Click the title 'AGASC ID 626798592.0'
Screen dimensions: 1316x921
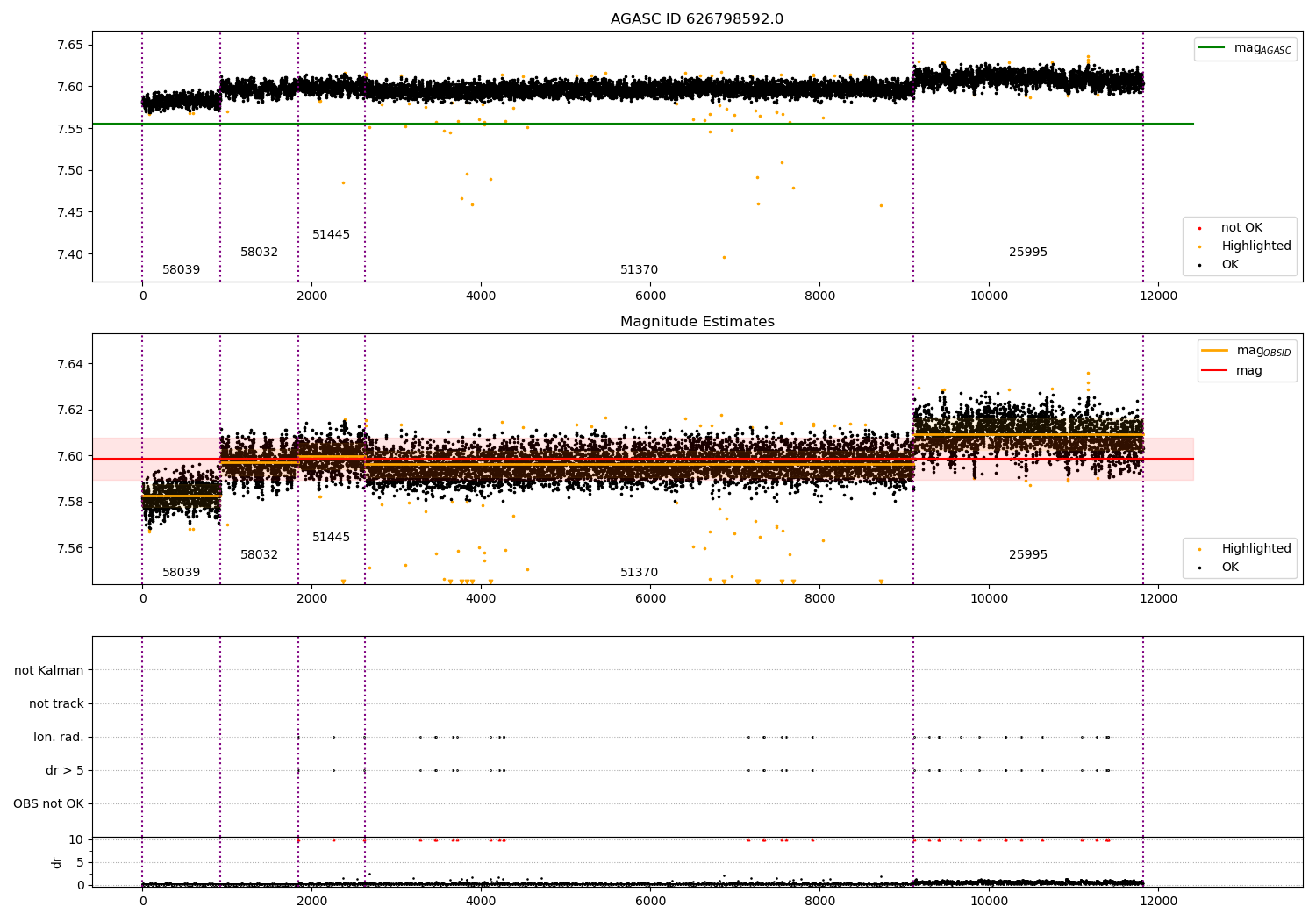coord(697,19)
